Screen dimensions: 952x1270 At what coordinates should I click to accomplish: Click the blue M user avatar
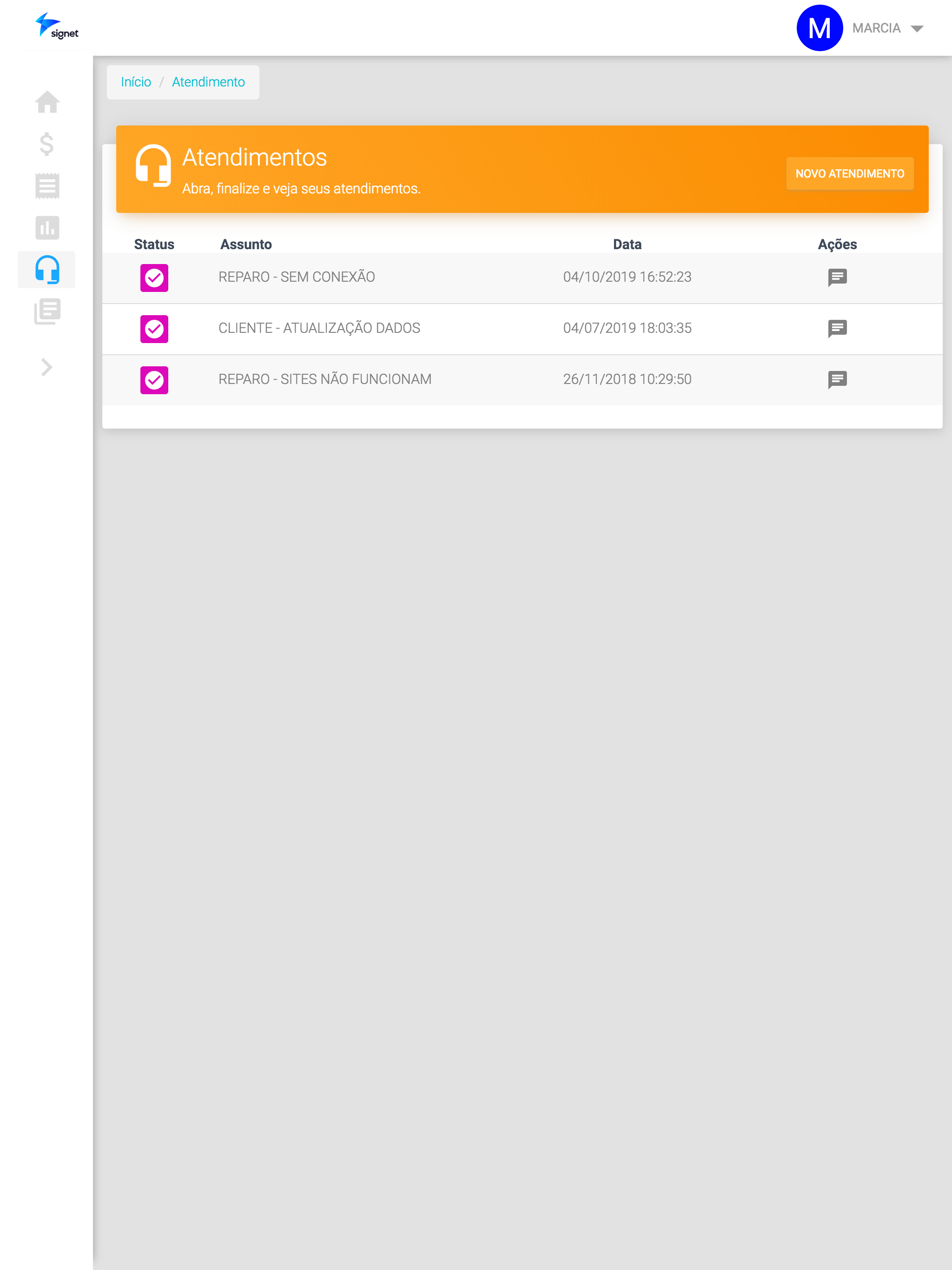[x=820, y=27]
